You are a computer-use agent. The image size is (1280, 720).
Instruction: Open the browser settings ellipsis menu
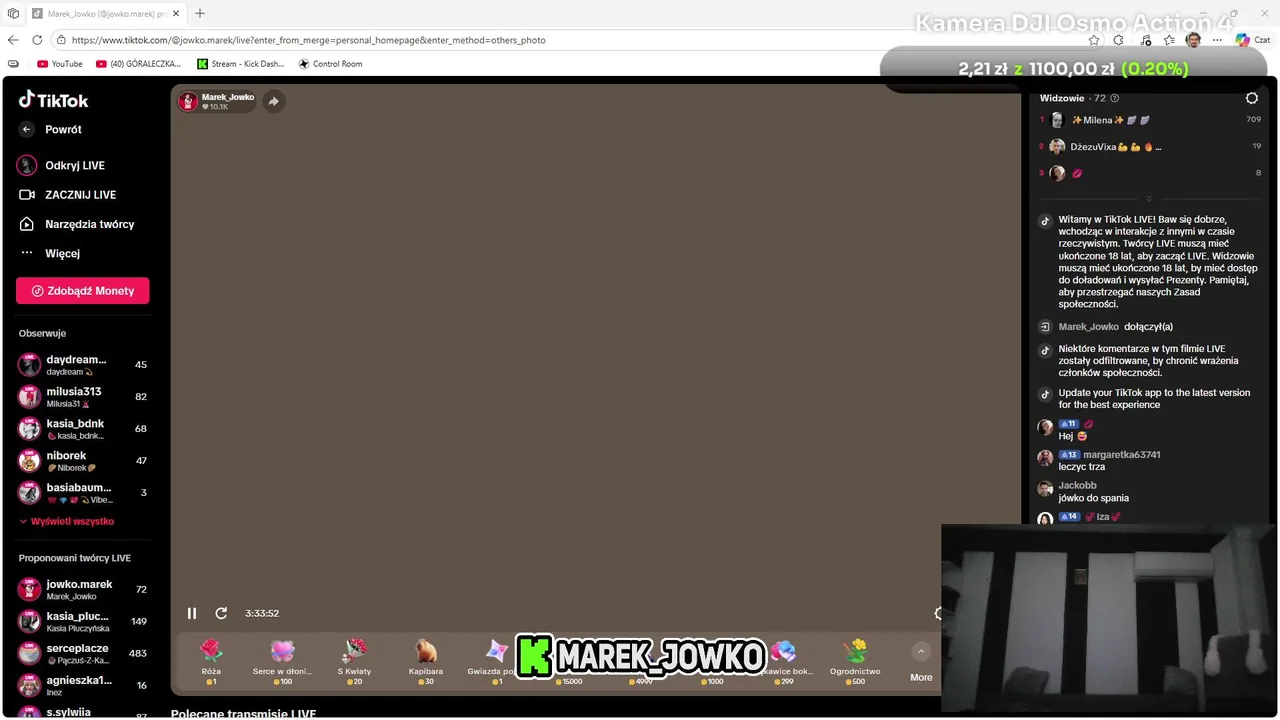pos(1217,40)
